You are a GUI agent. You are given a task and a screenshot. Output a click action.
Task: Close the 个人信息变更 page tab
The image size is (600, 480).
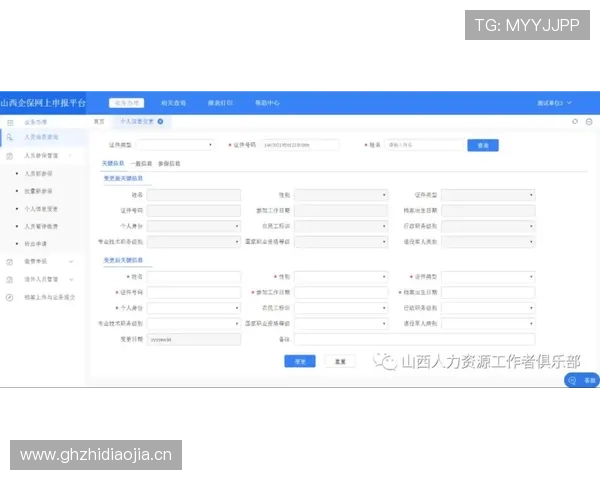point(160,121)
